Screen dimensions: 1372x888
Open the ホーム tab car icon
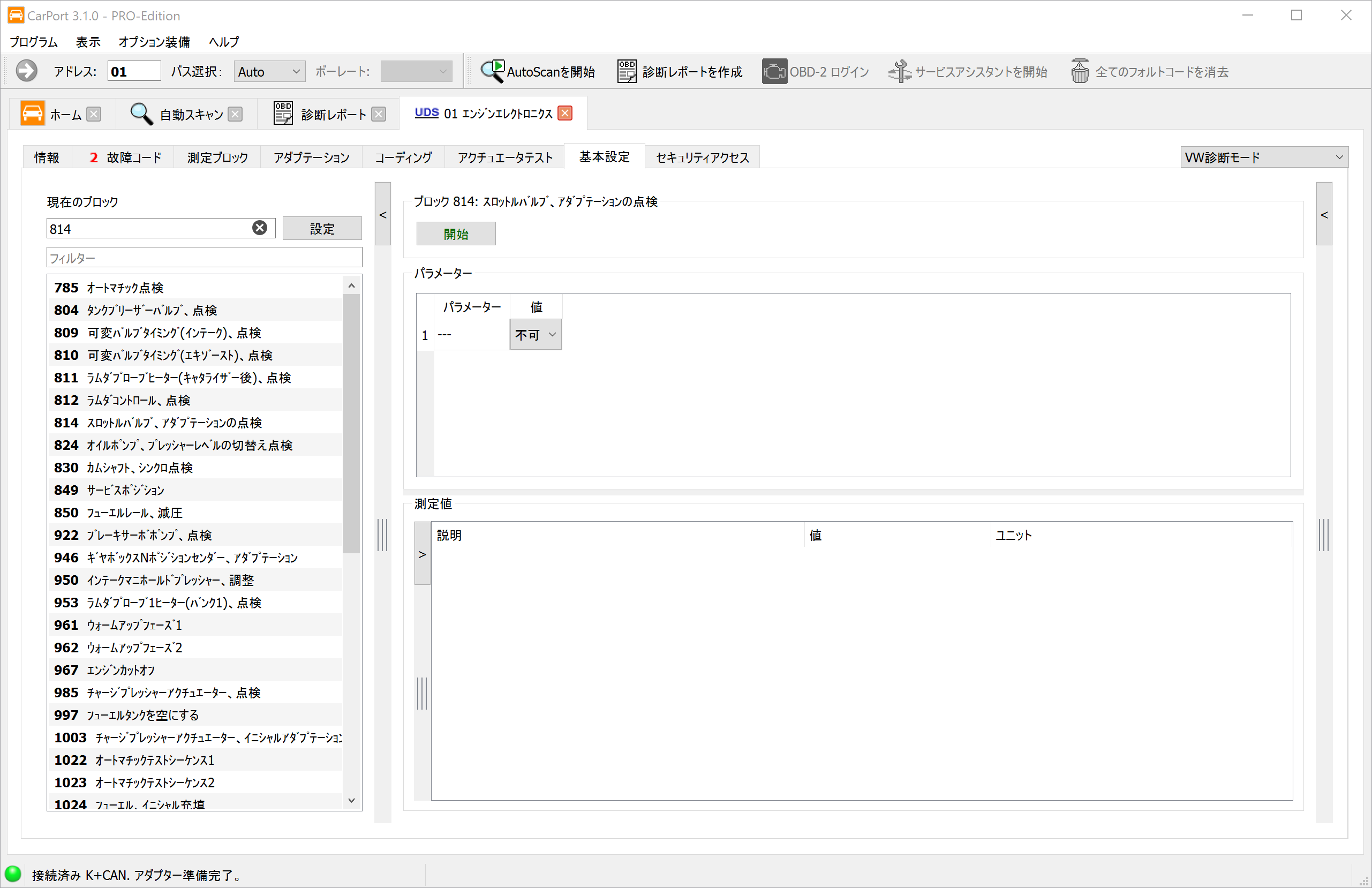coord(32,114)
